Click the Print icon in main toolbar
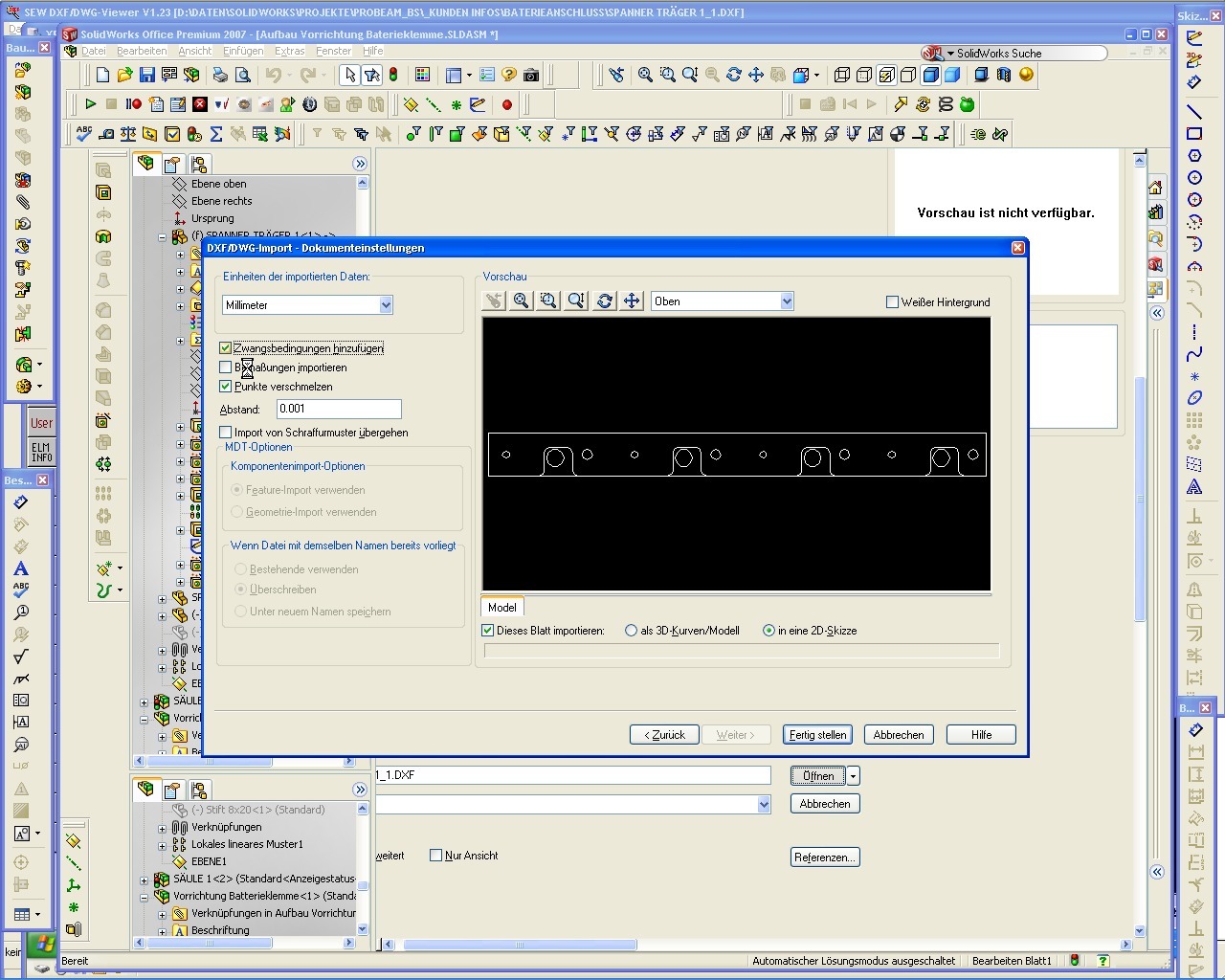This screenshot has height=980, width=1225. click(220, 75)
